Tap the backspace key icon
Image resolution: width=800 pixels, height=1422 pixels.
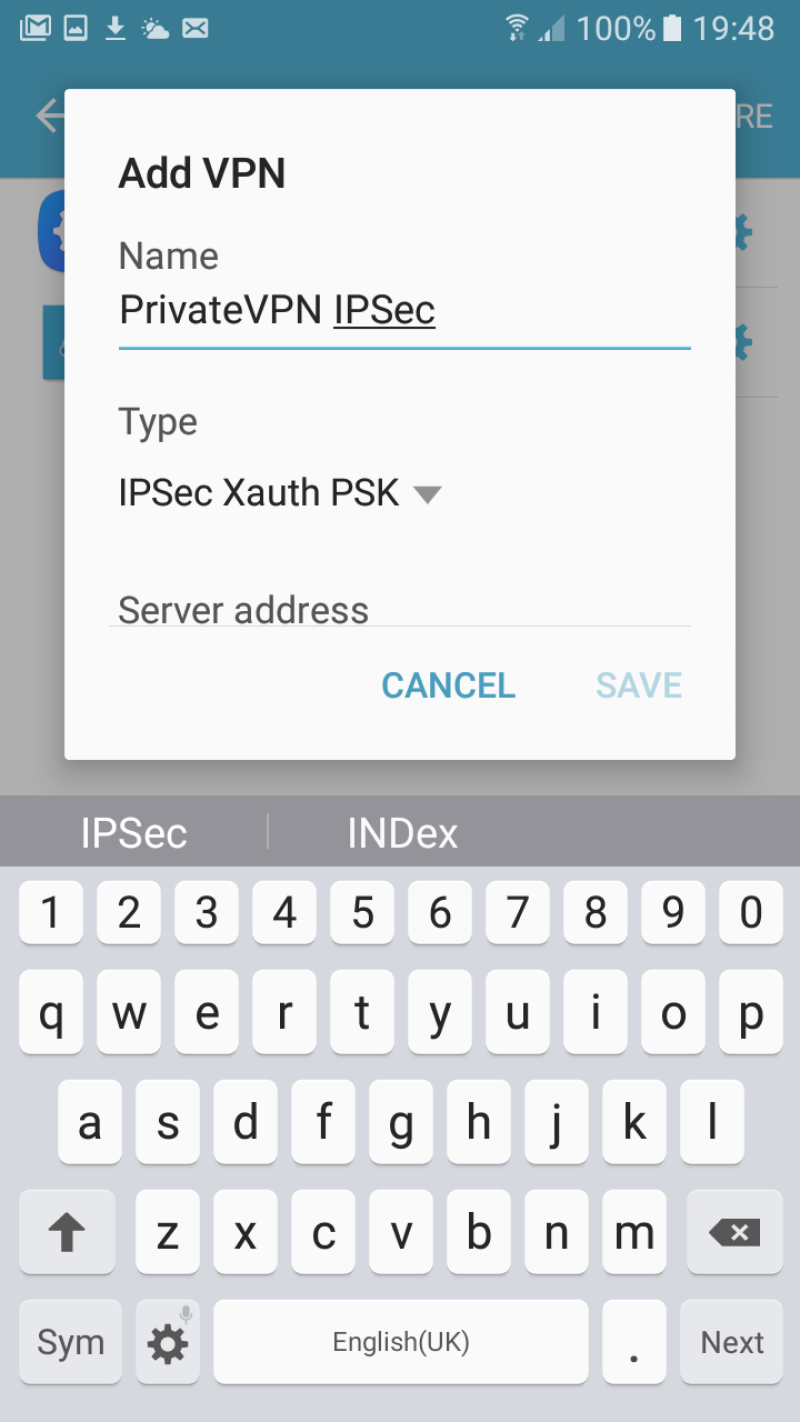point(735,1232)
